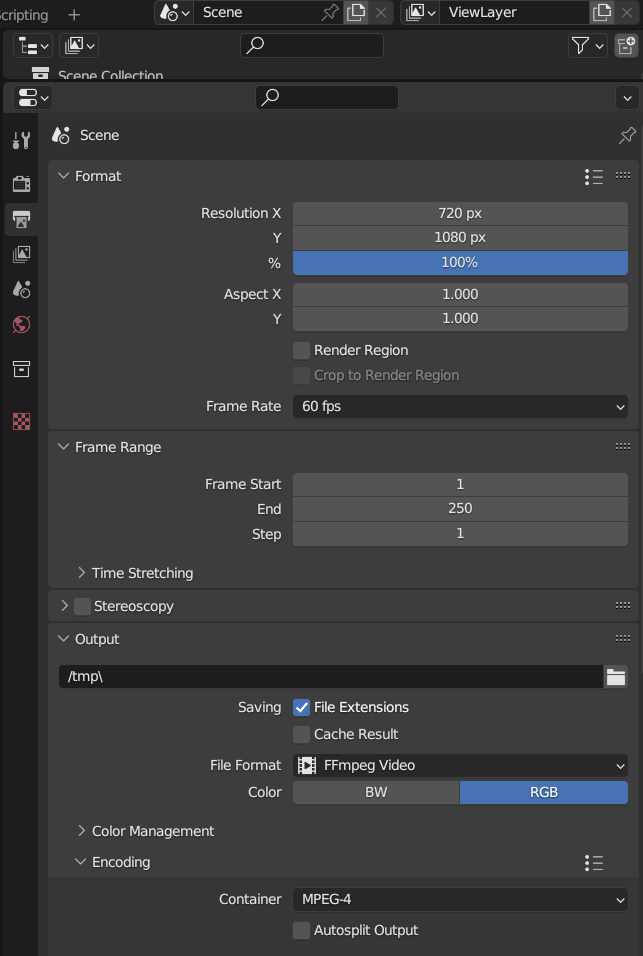Screen dimensions: 643x956
Task: Pin the Scene properties with the pin icon
Action: [x=626, y=135]
